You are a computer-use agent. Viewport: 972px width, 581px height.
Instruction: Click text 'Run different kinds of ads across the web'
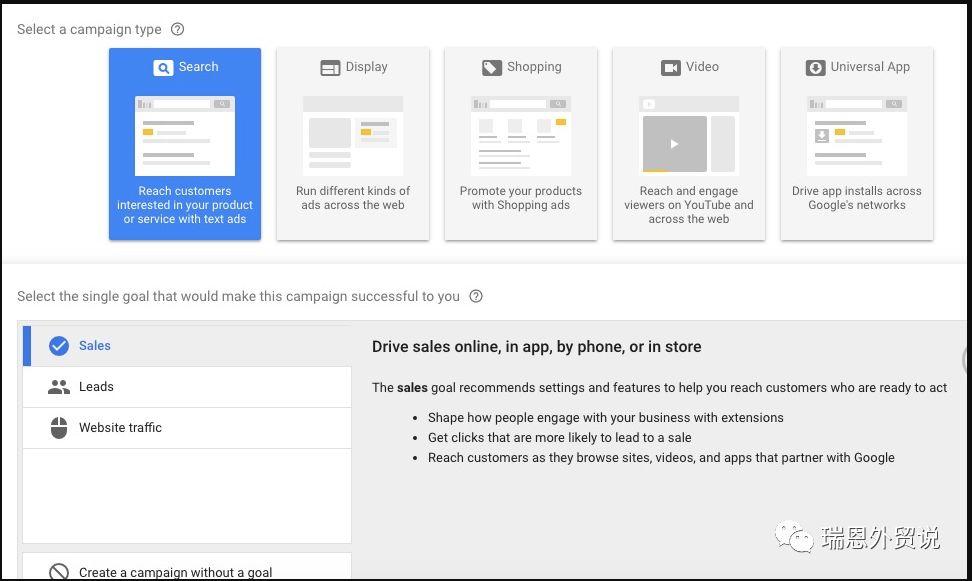tap(353, 198)
